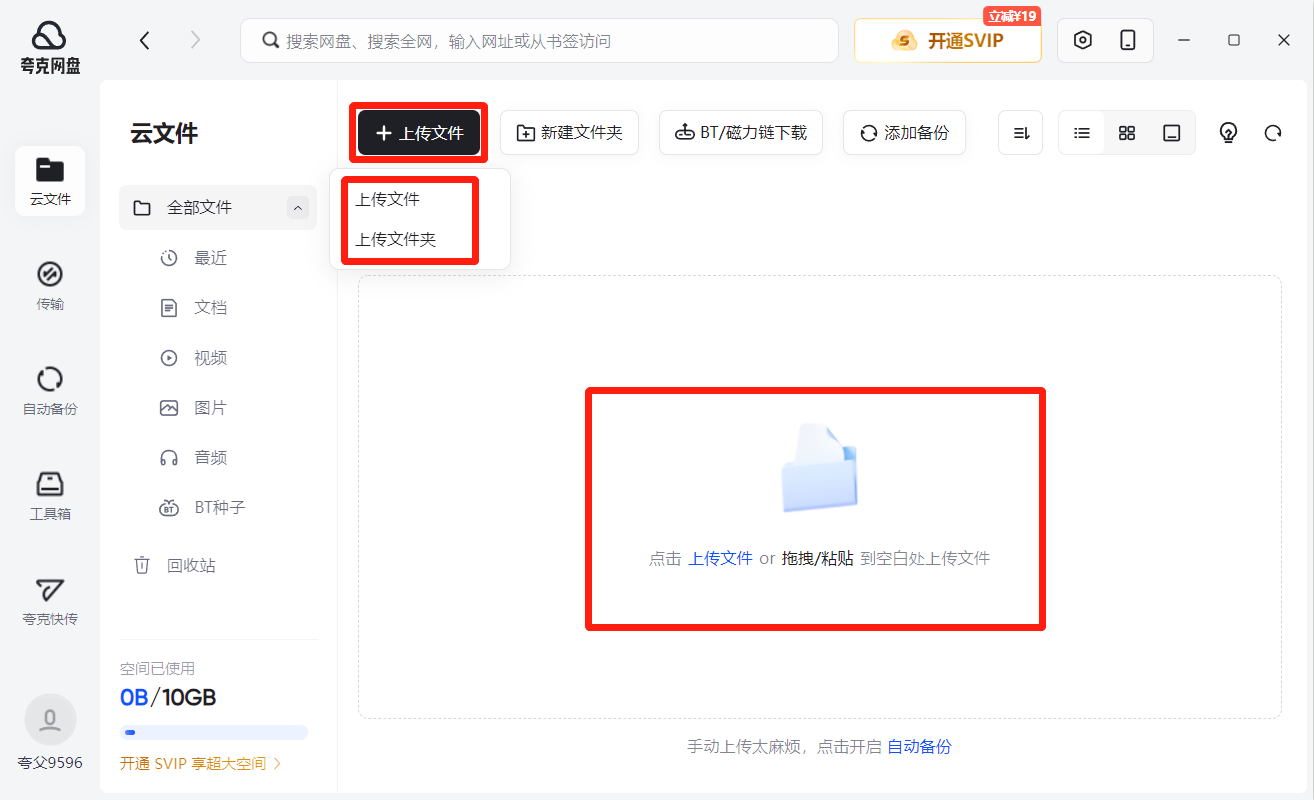Go back with the left arrow
This screenshot has height=800, width=1314.
(x=145, y=40)
